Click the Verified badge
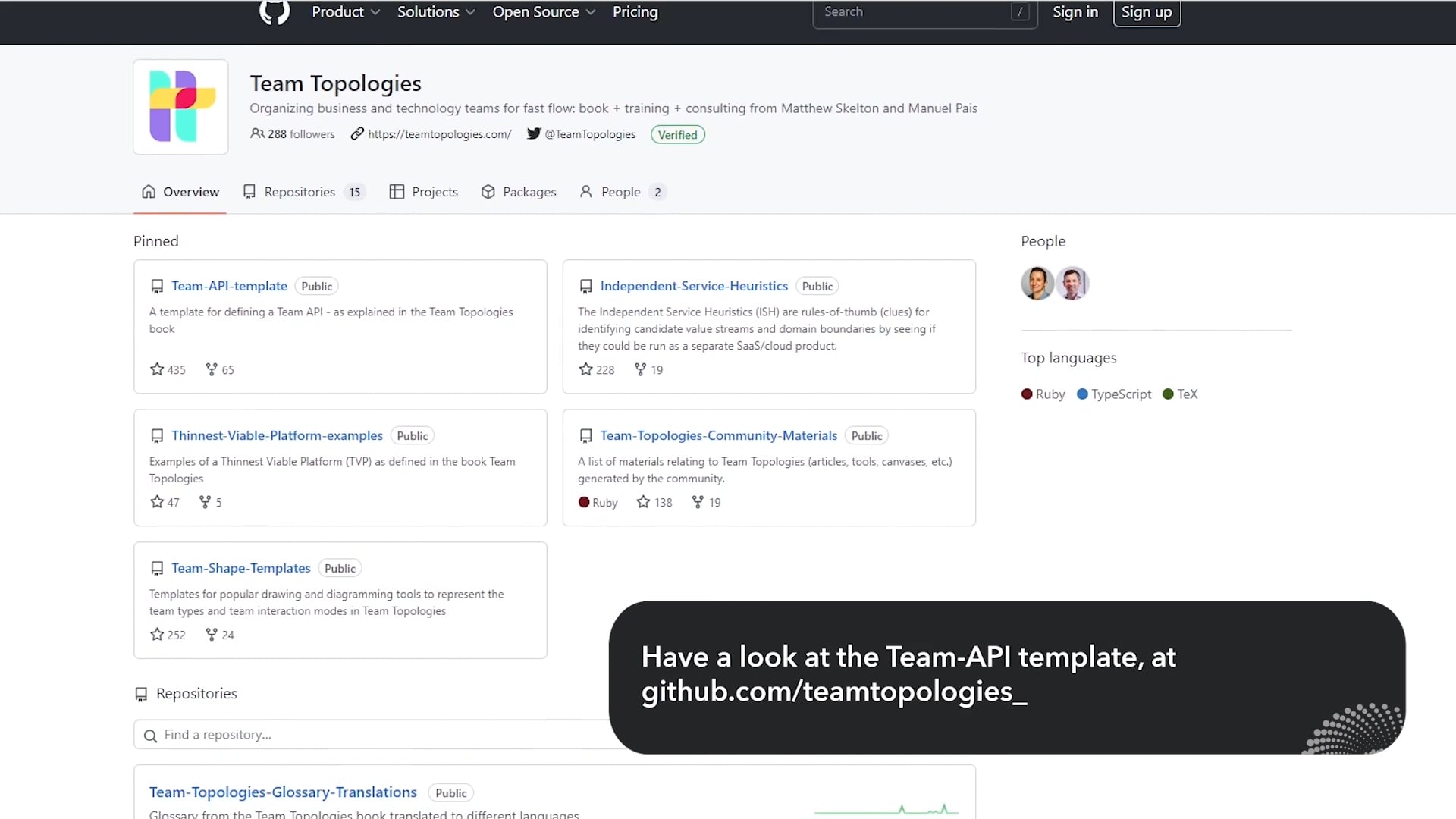This screenshot has height=819, width=1456. [x=677, y=135]
